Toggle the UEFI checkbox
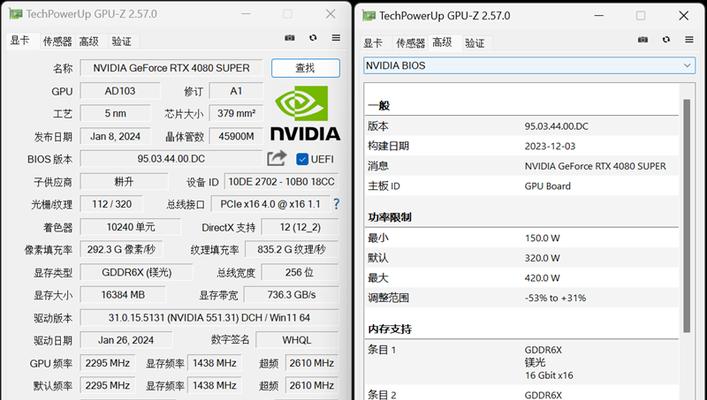The image size is (707, 400). coord(302,159)
